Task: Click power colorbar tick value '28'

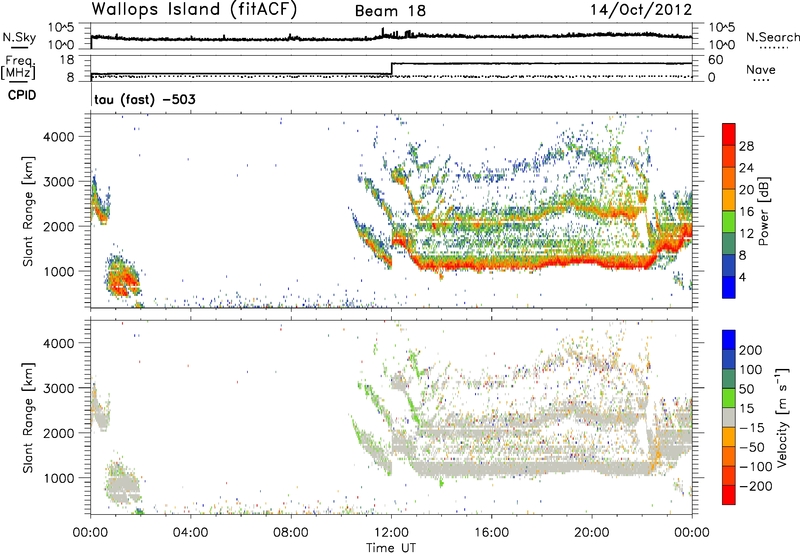Action: pos(746,146)
